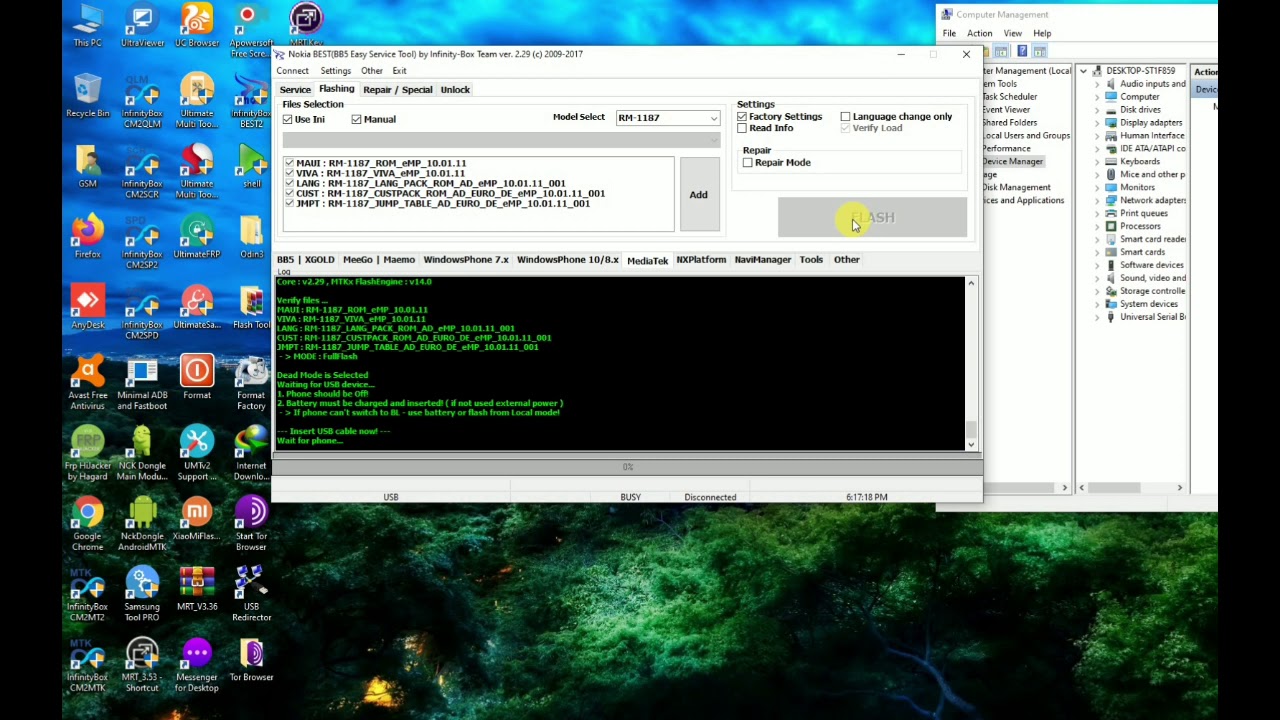The width and height of the screenshot is (1280, 720).
Task: Uncheck the VIVA file entry
Action: tap(289, 173)
